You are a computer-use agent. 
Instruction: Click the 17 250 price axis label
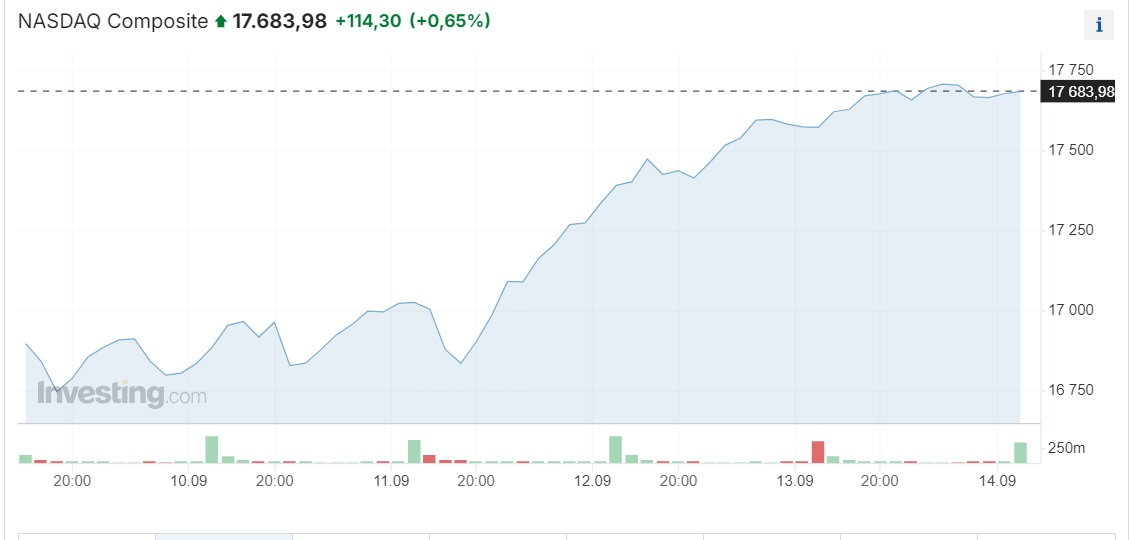(1069, 230)
